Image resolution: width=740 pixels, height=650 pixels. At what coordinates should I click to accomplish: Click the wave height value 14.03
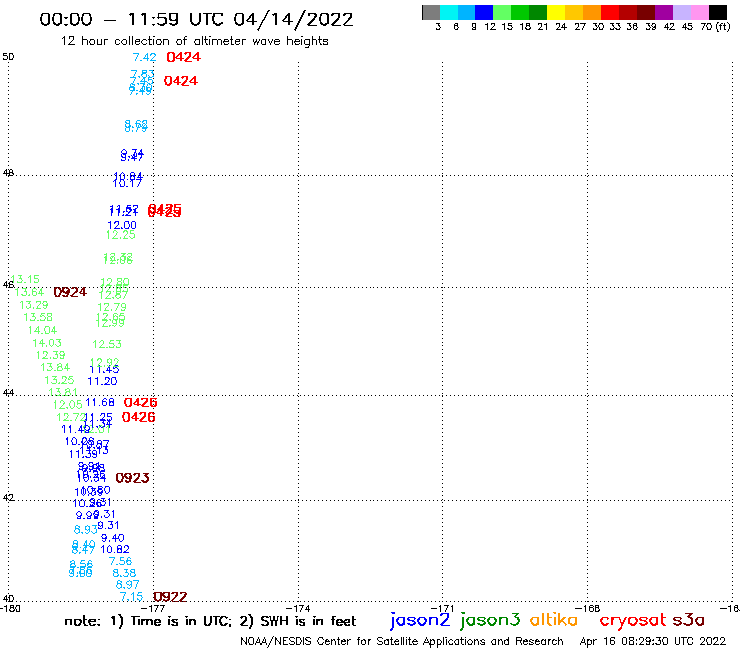(47, 343)
